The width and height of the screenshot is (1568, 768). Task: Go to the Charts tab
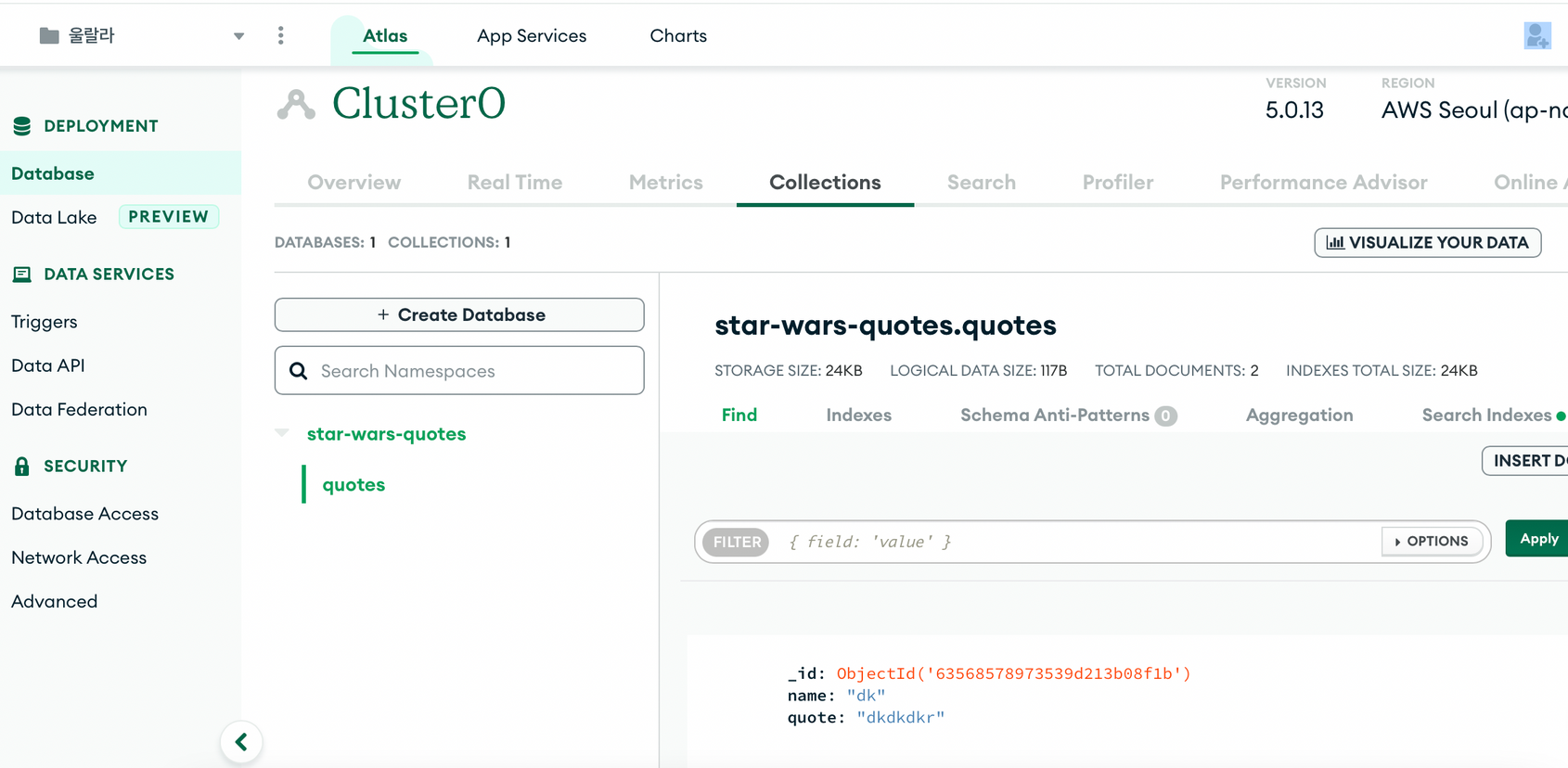[x=678, y=35]
